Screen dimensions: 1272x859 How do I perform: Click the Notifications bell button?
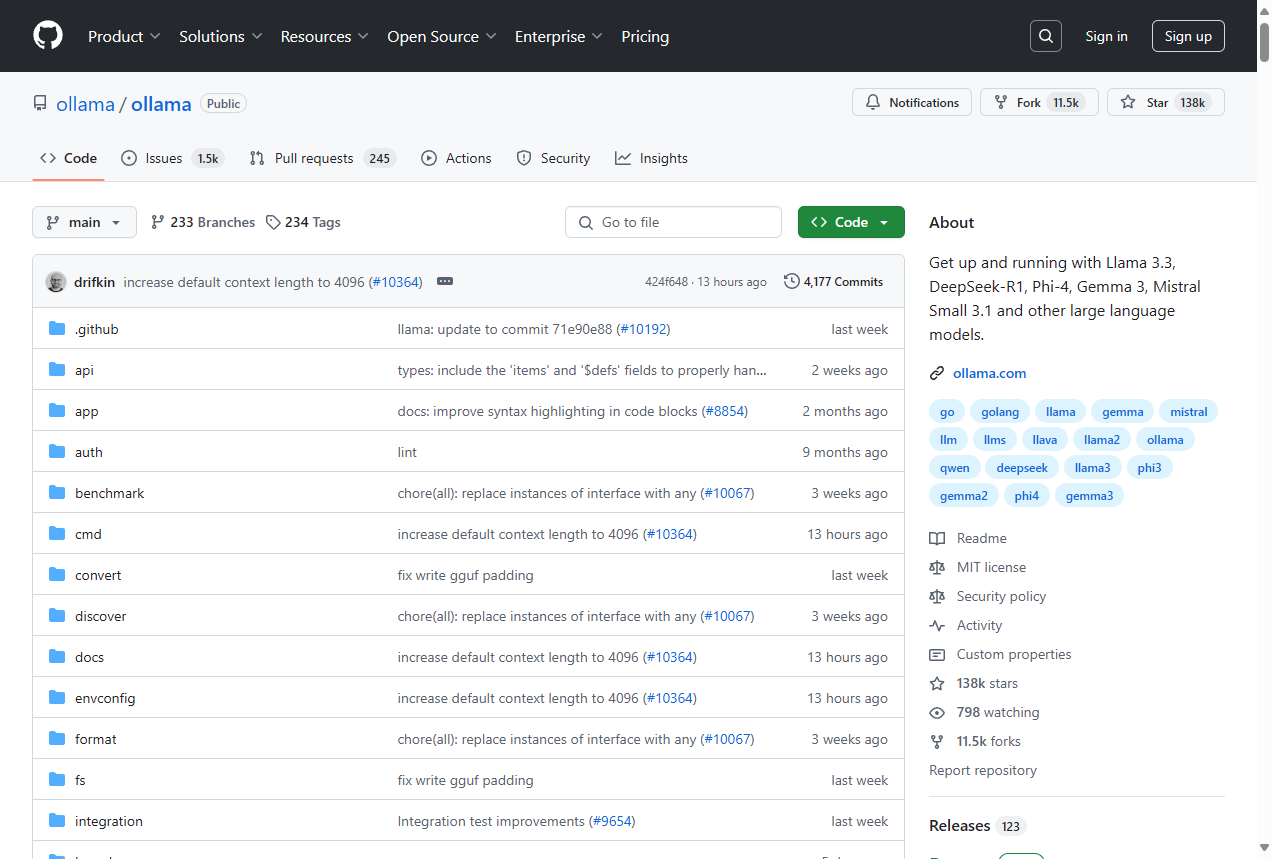[911, 103]
